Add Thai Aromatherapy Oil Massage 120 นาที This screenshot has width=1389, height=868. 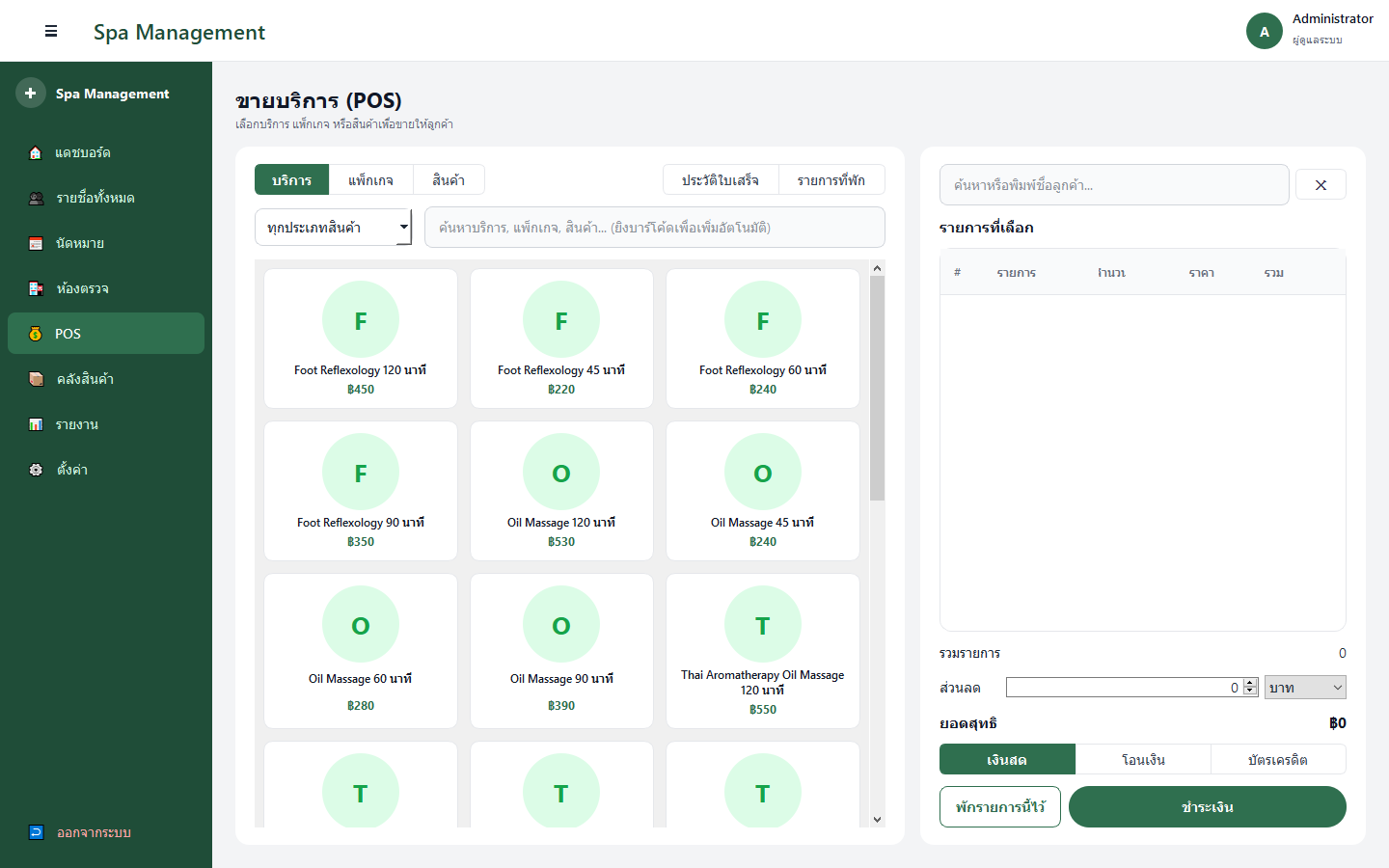pyautogui.click(x=763, y=651)
